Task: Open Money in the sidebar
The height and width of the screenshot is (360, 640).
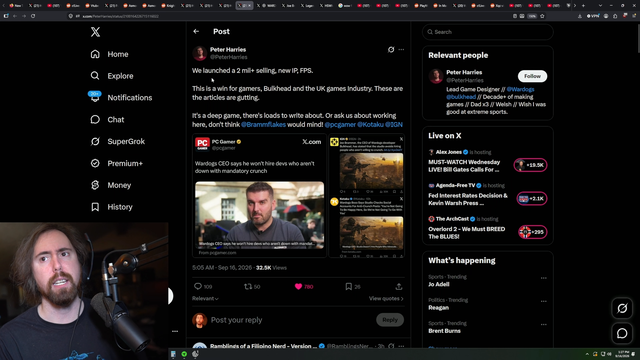Action: pyautogui.click(x=111, y=185)
